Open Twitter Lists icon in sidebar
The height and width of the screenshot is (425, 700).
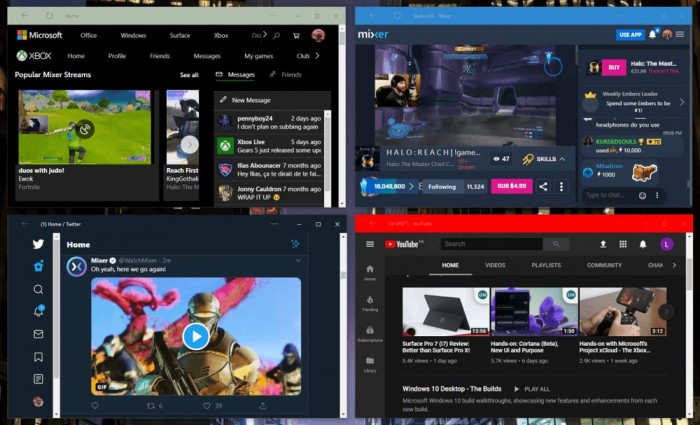[x=38, y=379]
